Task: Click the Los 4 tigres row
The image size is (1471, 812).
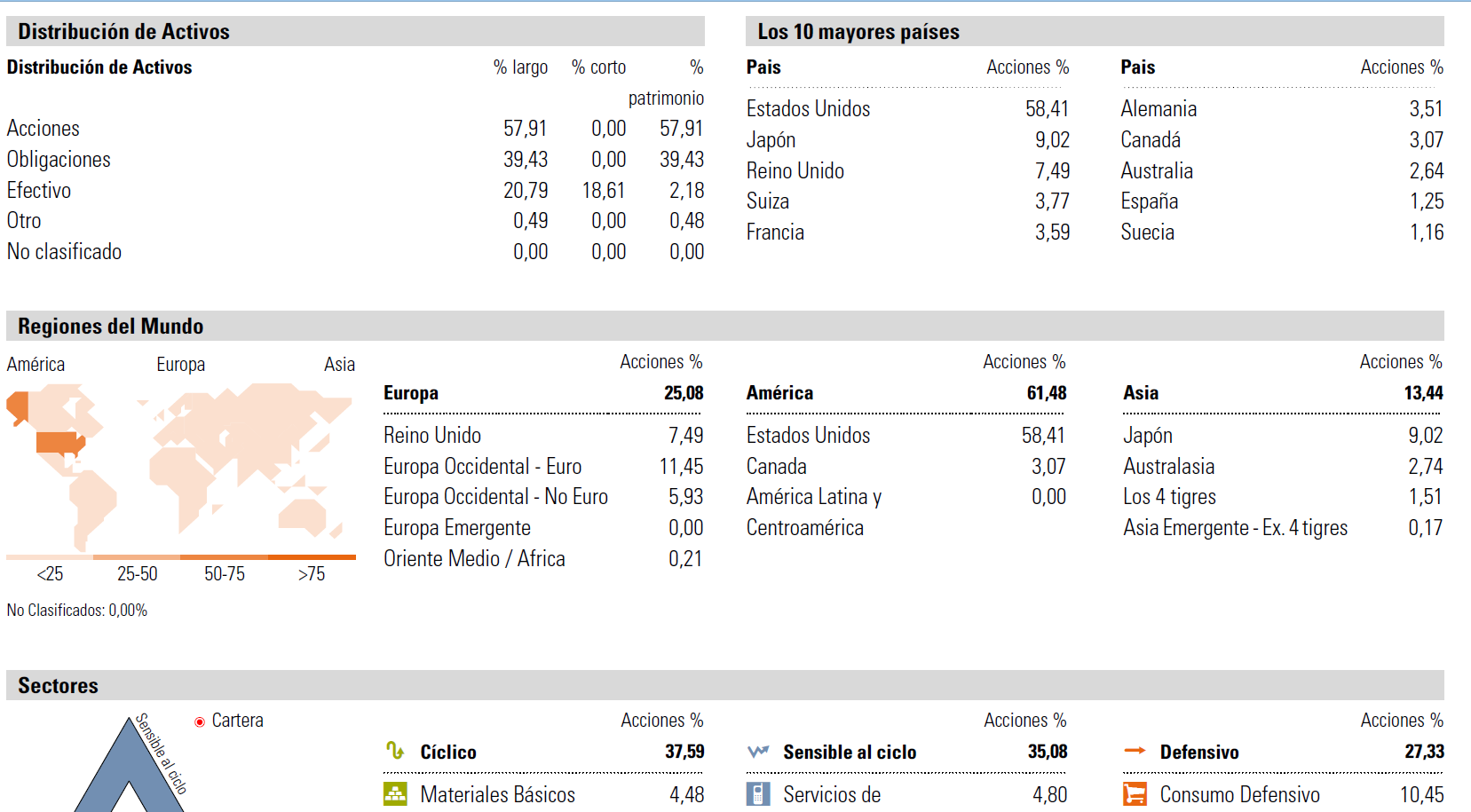Action: (1169, 497)
